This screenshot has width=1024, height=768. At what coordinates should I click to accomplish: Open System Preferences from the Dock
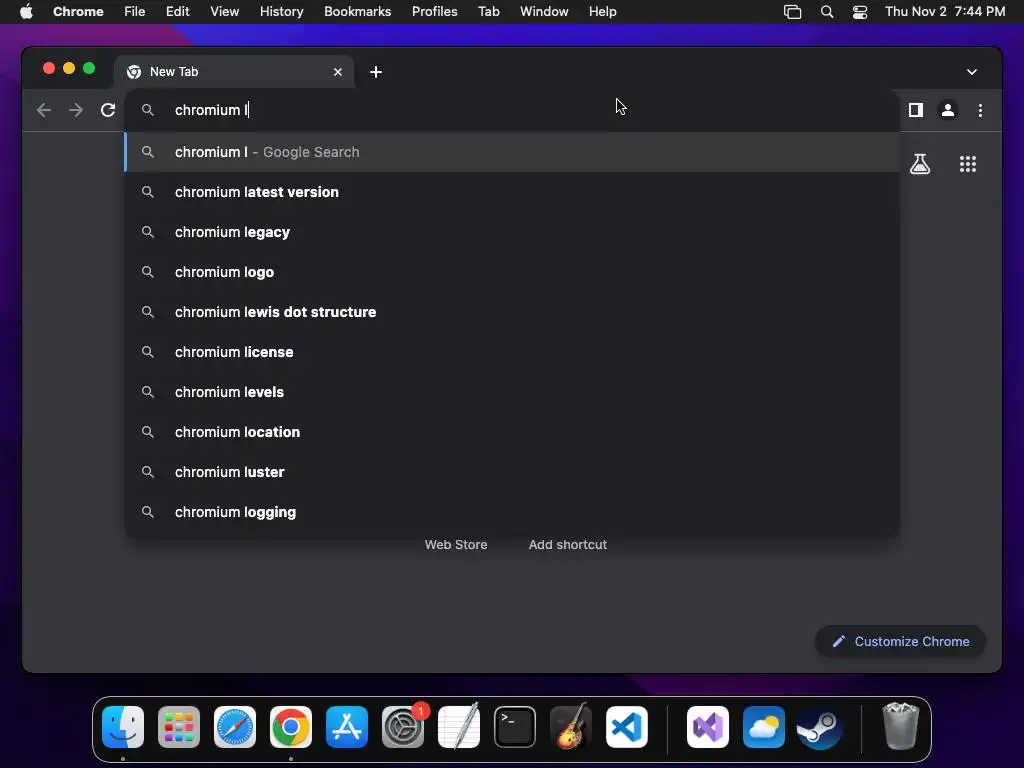tap(403, 727)
